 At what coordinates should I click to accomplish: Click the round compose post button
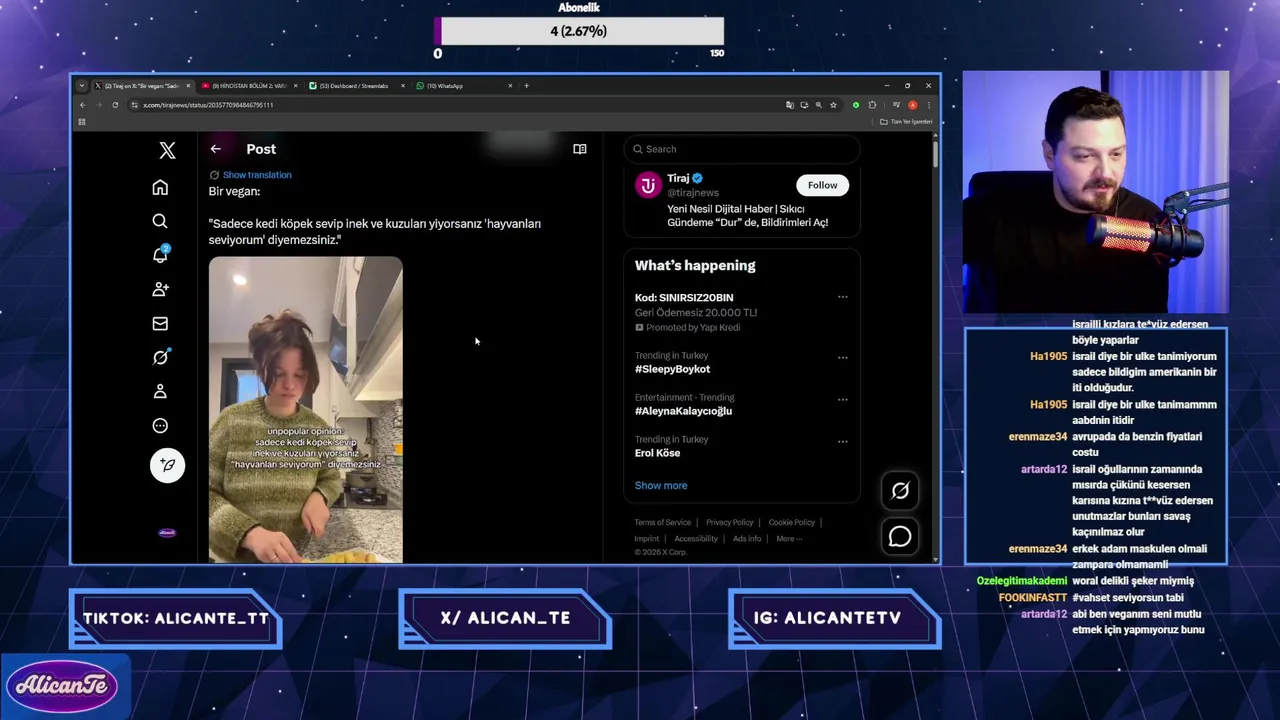coord(167,465)
